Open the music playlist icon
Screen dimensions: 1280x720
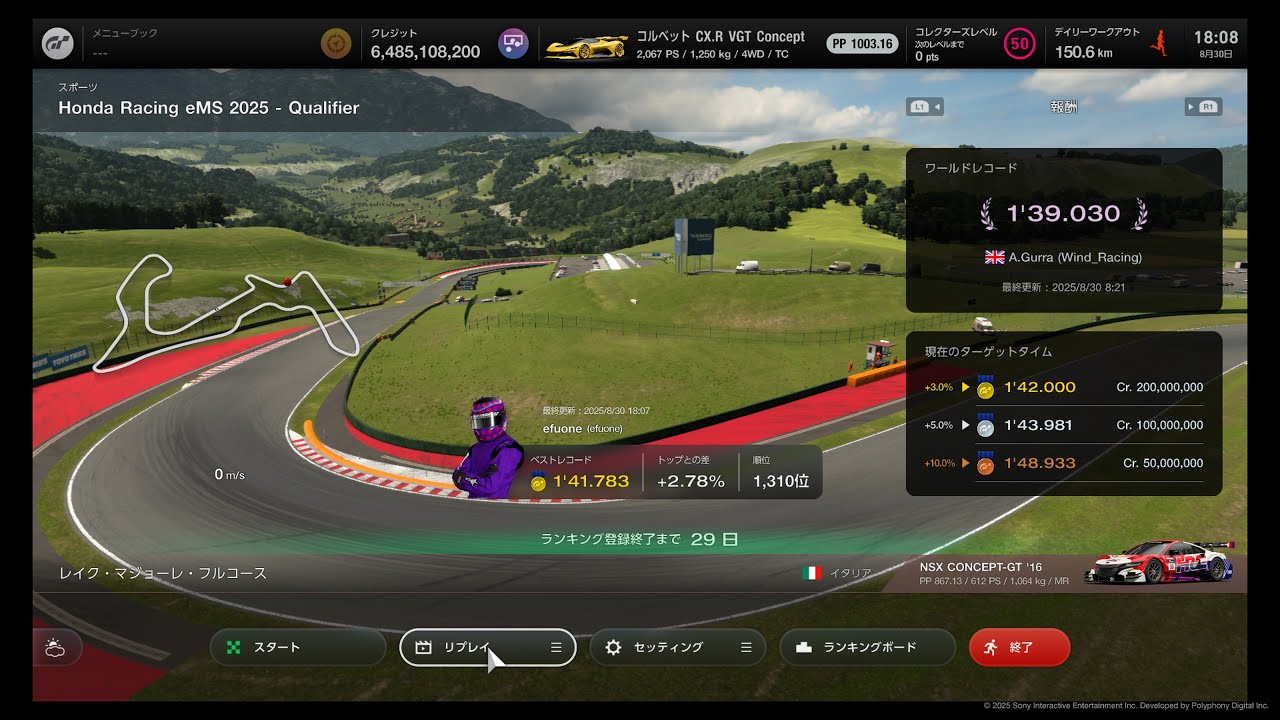pos(513,43)
